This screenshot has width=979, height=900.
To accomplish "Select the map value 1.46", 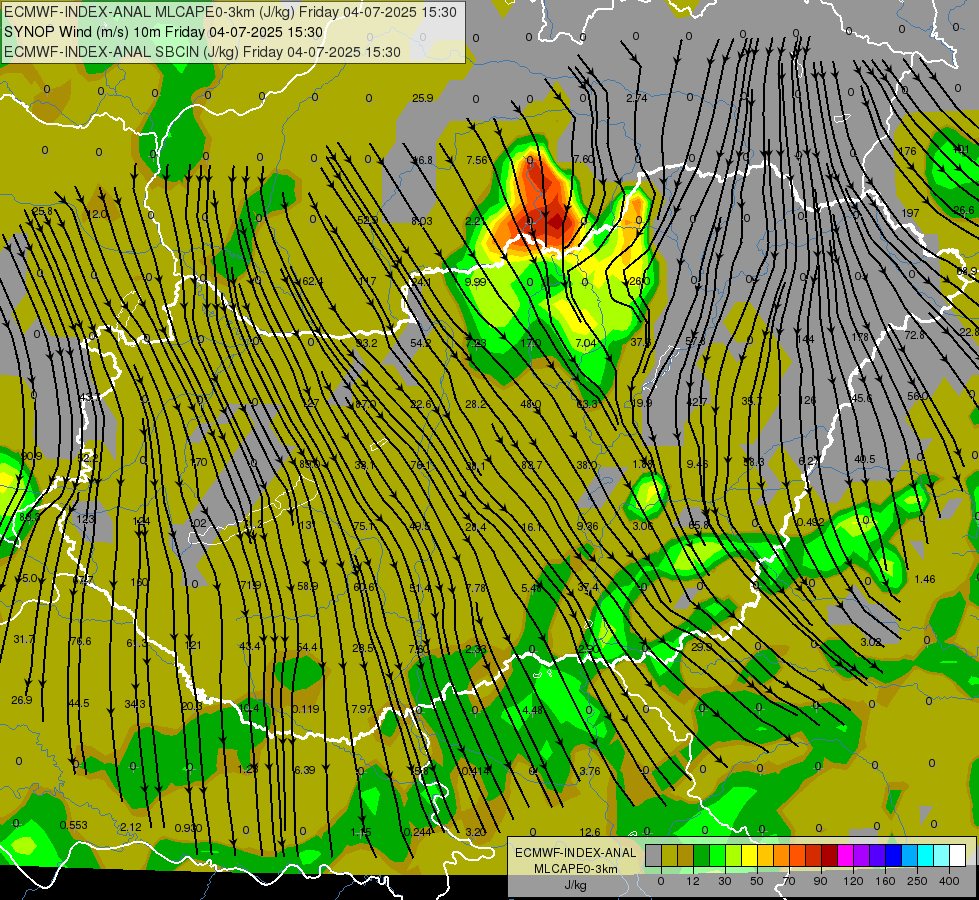I will coord(925,579).
